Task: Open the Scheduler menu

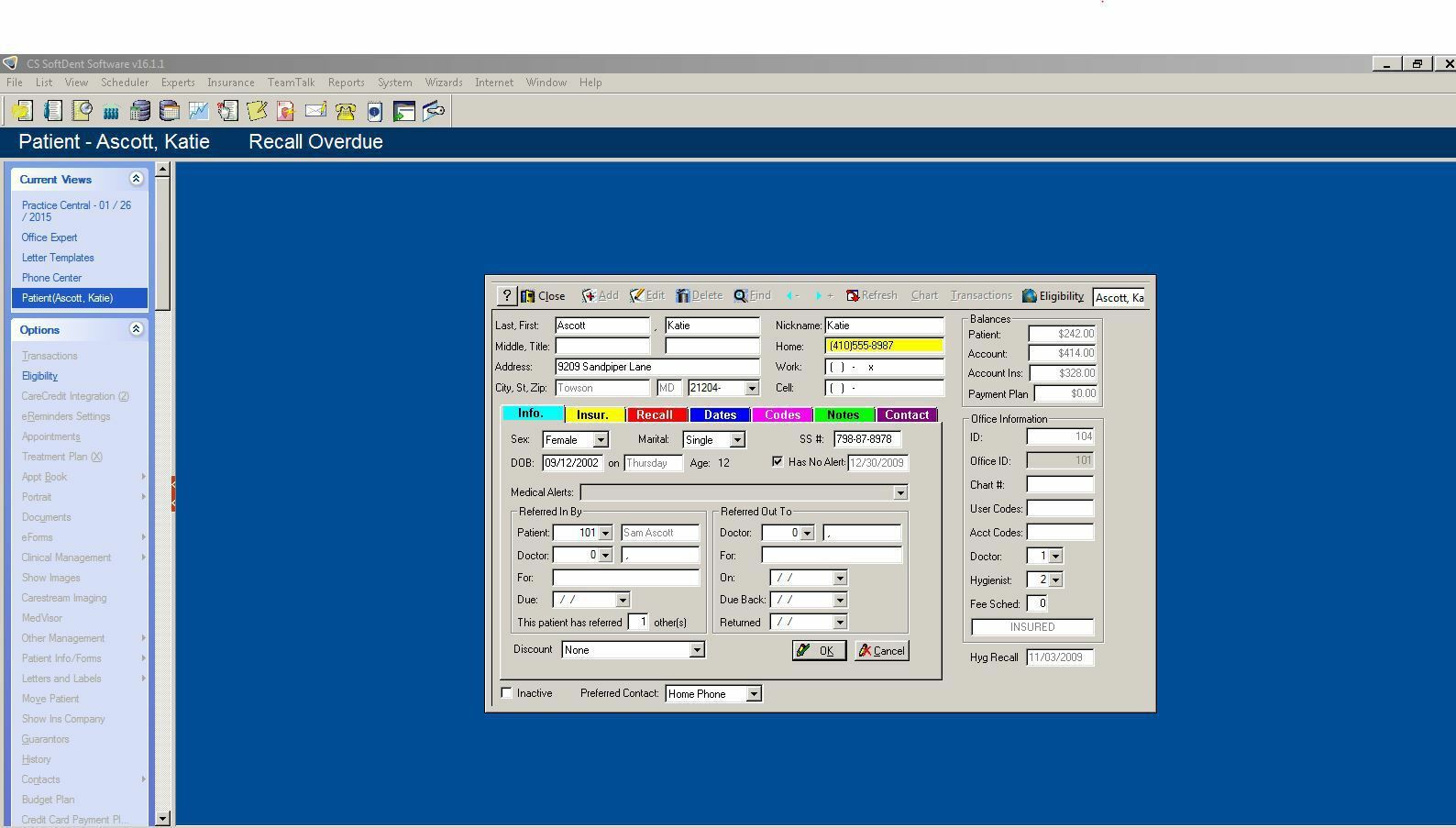Action: coord(125,83)
